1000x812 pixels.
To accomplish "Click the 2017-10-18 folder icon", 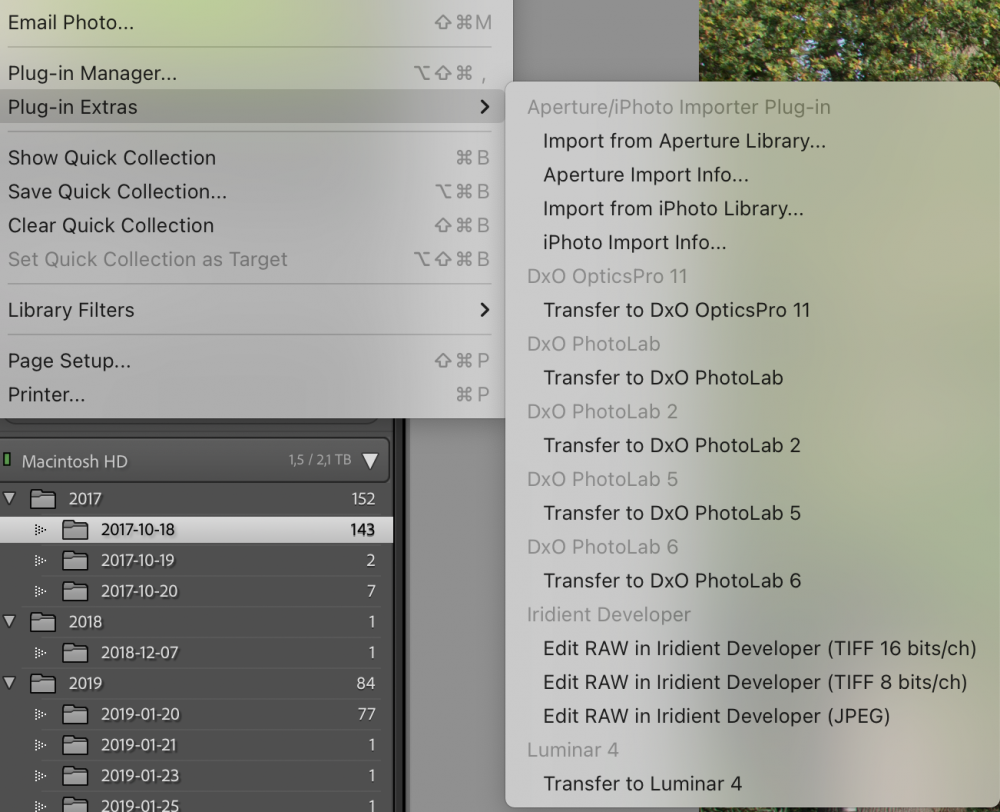I will point(75,529).
